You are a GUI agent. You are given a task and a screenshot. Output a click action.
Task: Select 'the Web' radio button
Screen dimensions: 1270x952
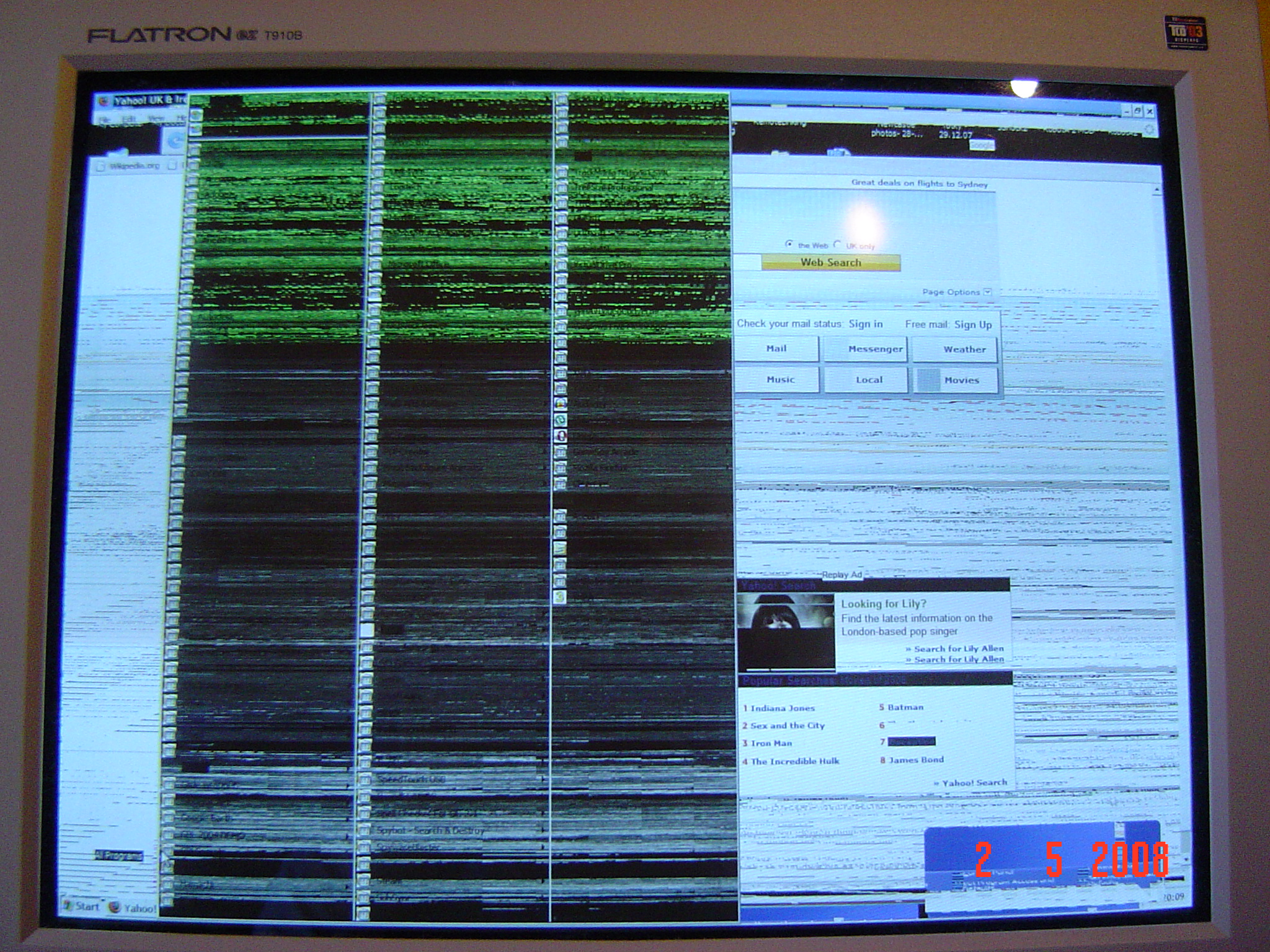click(x=789, y=244)
